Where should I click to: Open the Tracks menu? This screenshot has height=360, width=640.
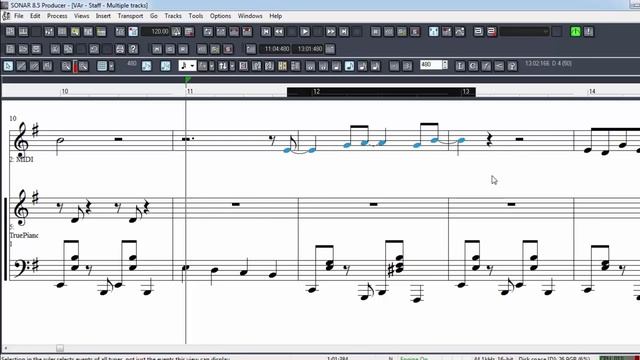click(x=173, y=16)
